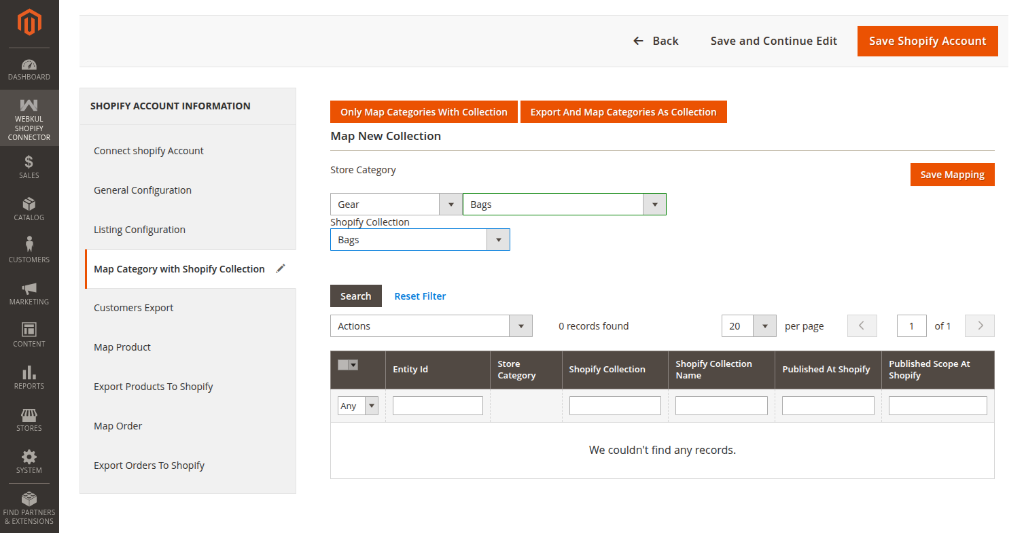Open Map Product tab
The height and width of the screenshot is (533, 1024).
point(122,347)
